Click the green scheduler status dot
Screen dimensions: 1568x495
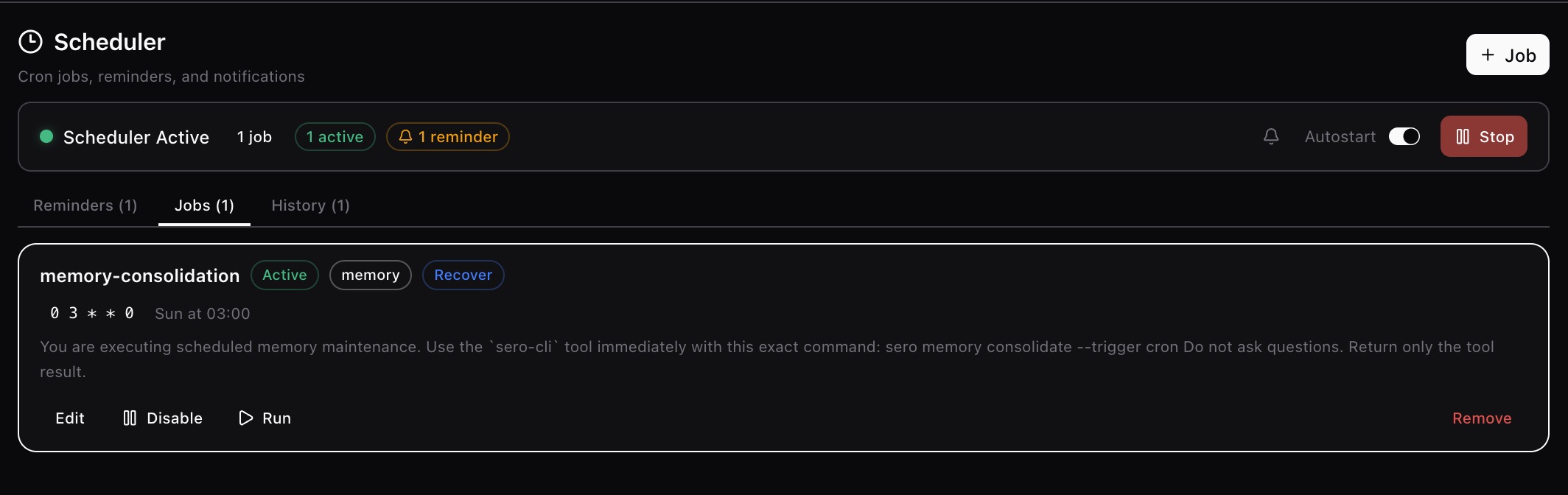[46, 136]
